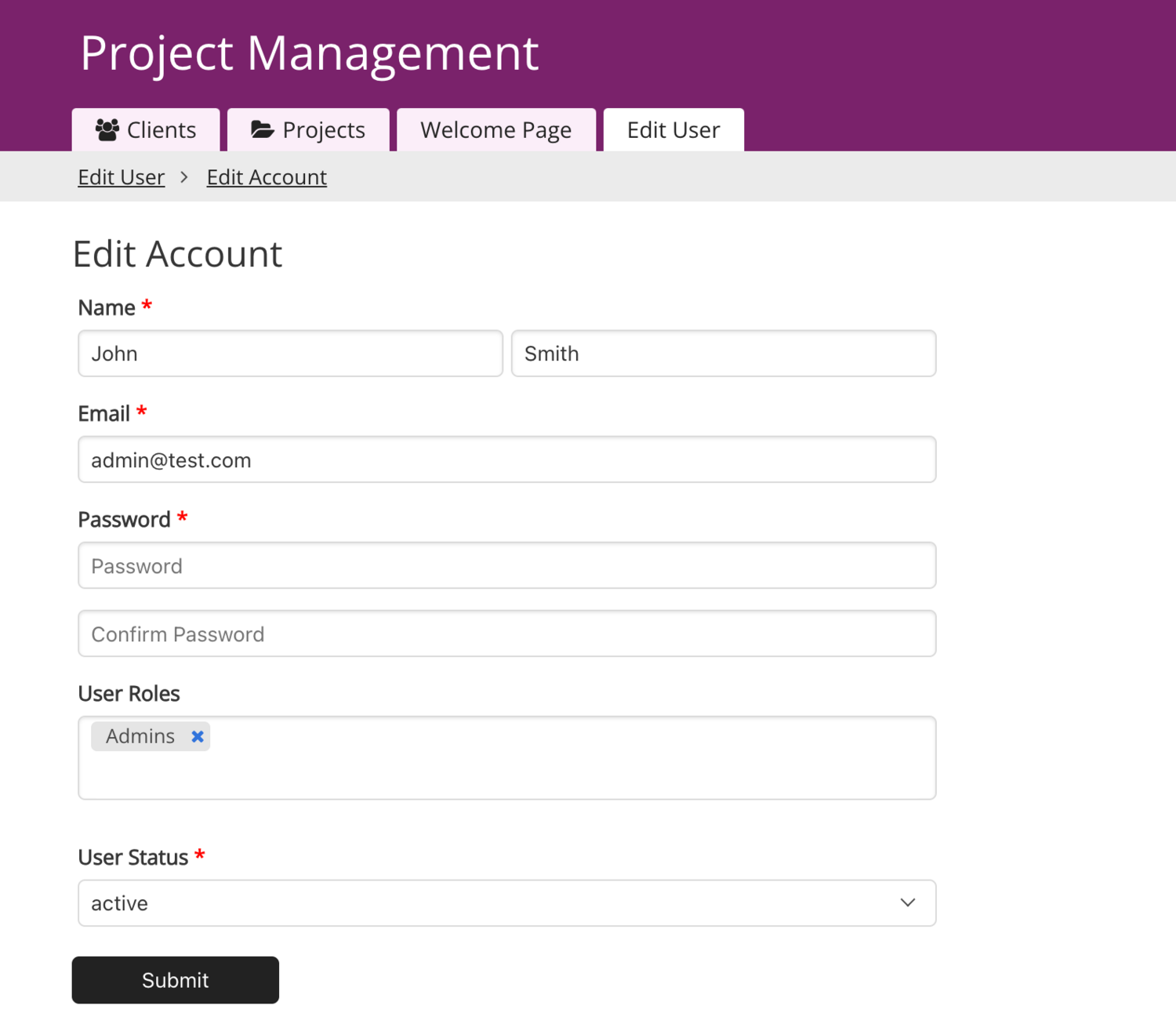Remove the Admins role using its x icon
The image size is (1176, 1009).
pyautogui.click(x=198, y=736)
